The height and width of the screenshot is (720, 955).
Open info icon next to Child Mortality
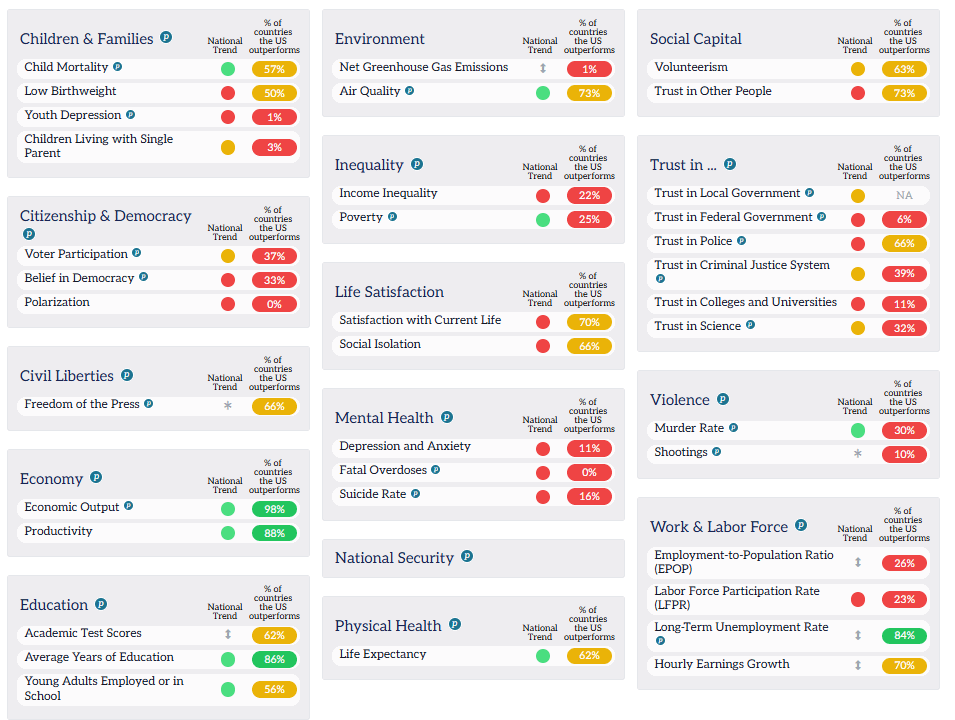(118, 66)
